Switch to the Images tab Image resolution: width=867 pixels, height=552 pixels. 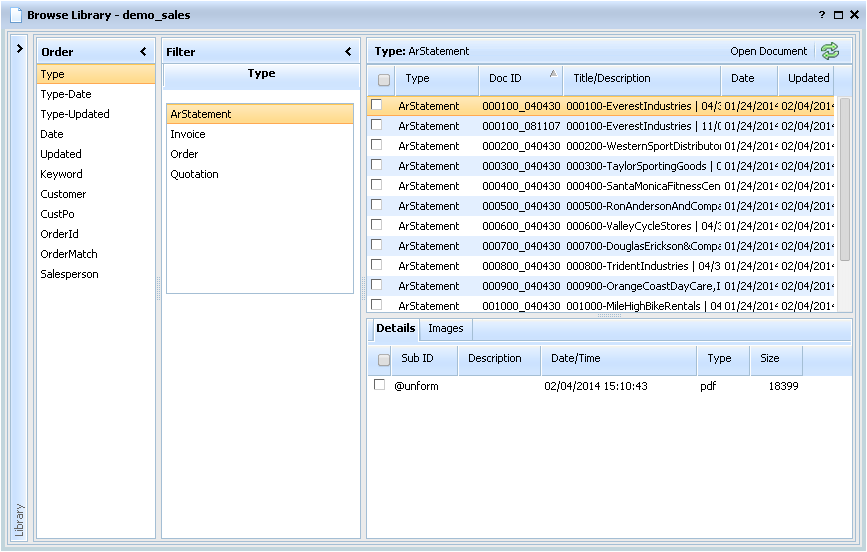(445, 328)
